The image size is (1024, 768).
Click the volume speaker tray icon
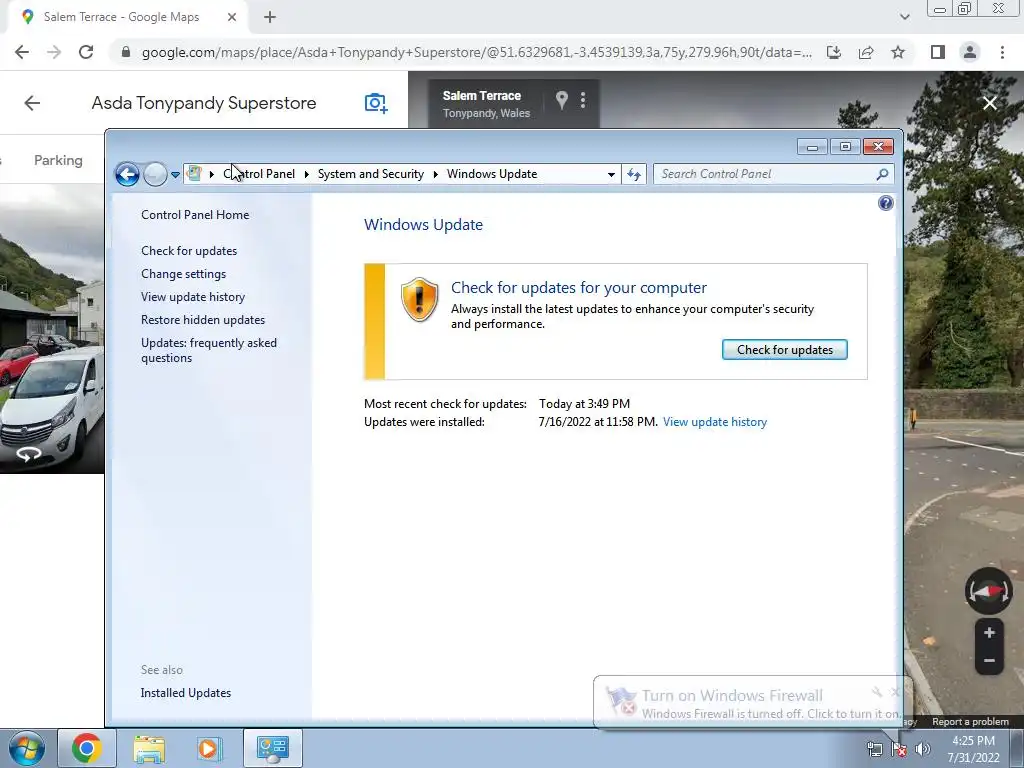click(x=923, y=749)
